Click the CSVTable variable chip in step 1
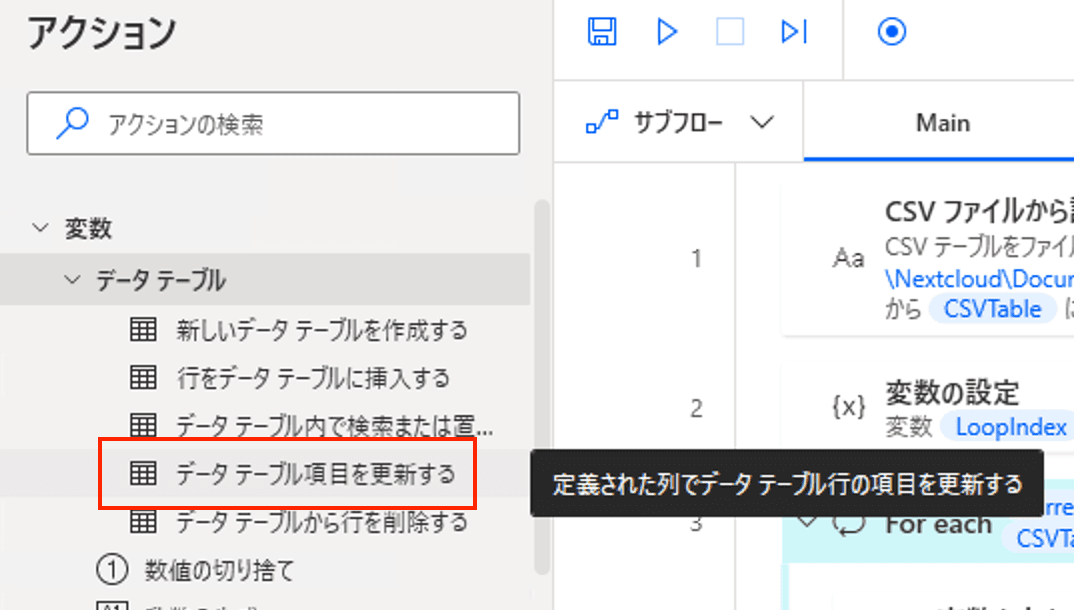Image resolution: width=1074 pixels, height=610 pixels. pos(992,309)
